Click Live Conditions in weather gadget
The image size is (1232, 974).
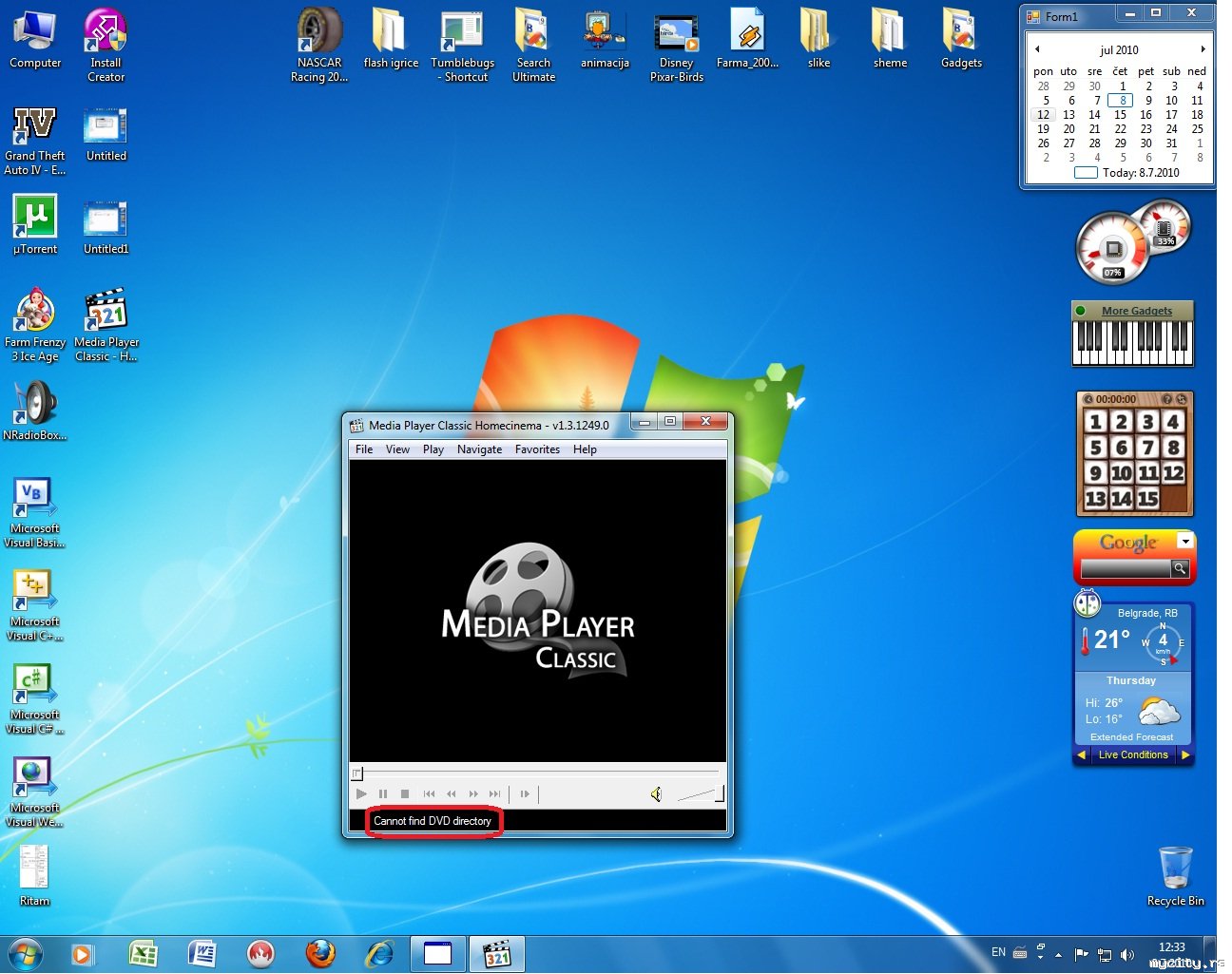click(1132, 755)
